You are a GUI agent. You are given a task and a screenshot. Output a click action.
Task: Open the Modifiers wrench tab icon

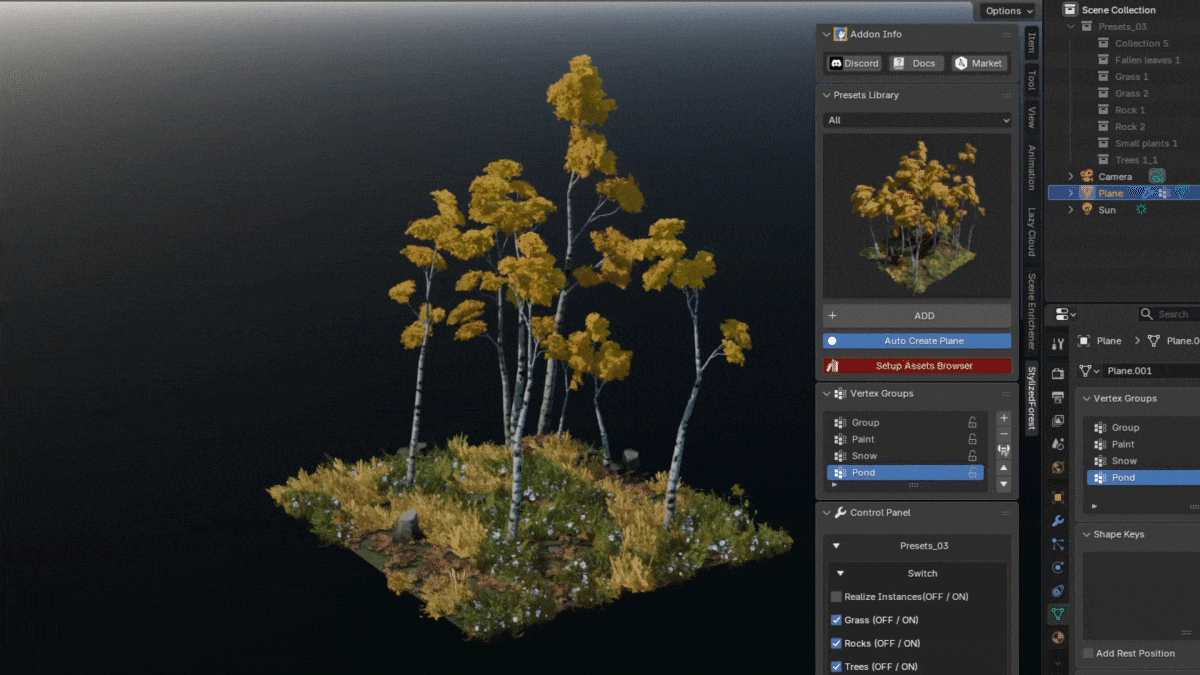point(1058,521)
